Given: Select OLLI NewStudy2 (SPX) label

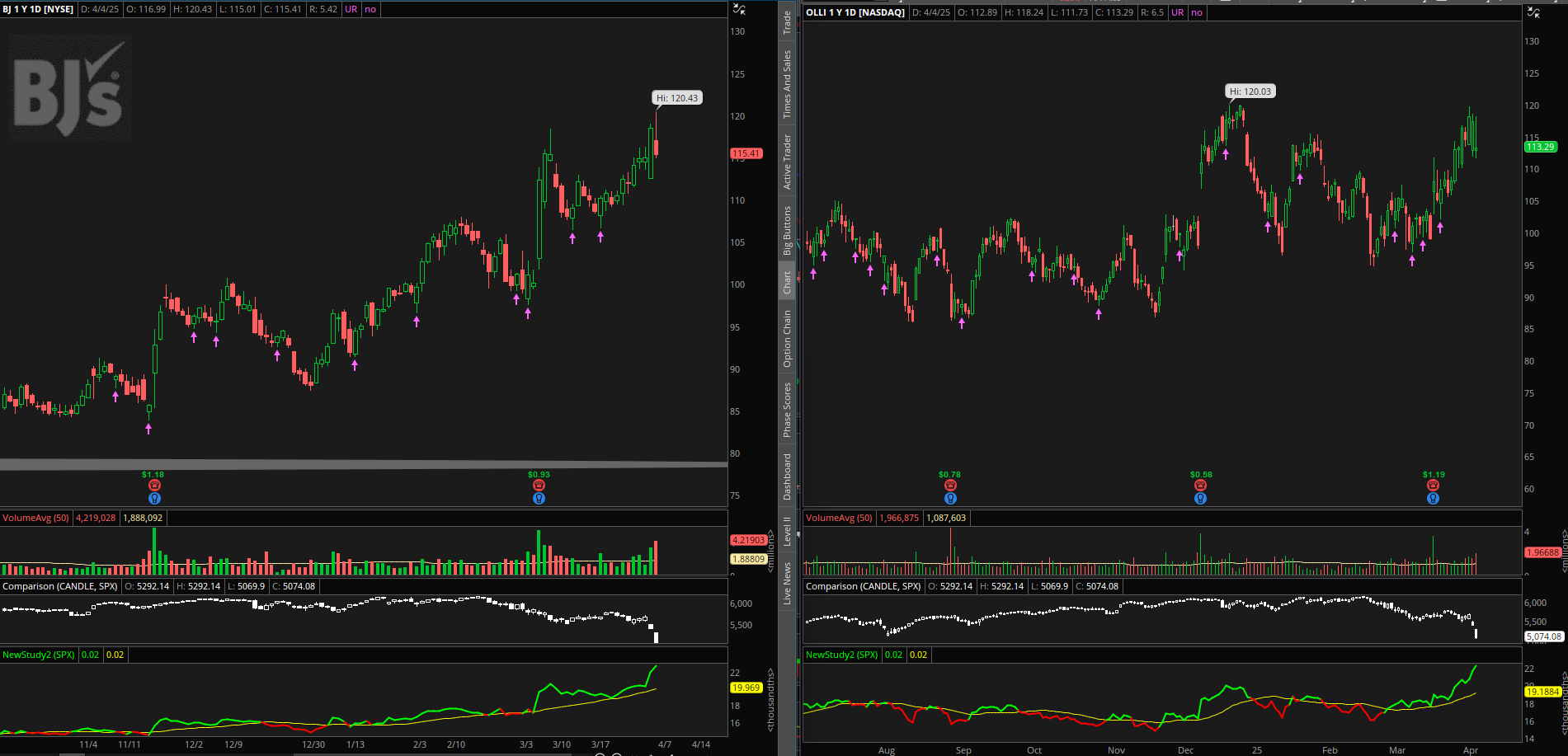Looking at the screenshot, I should (842, 655).
